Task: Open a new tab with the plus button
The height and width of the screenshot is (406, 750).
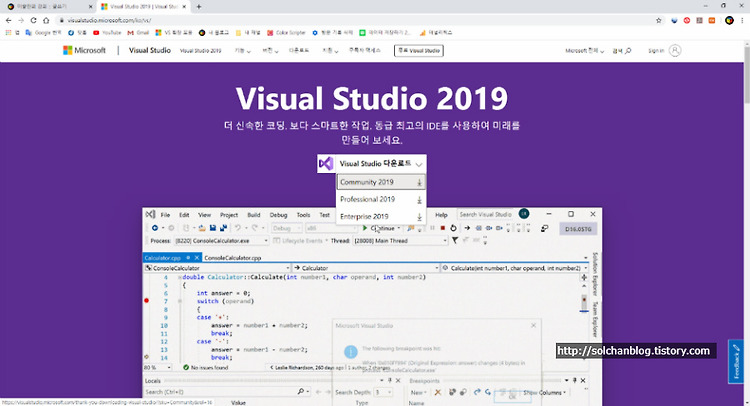Action: coord(199,7)
